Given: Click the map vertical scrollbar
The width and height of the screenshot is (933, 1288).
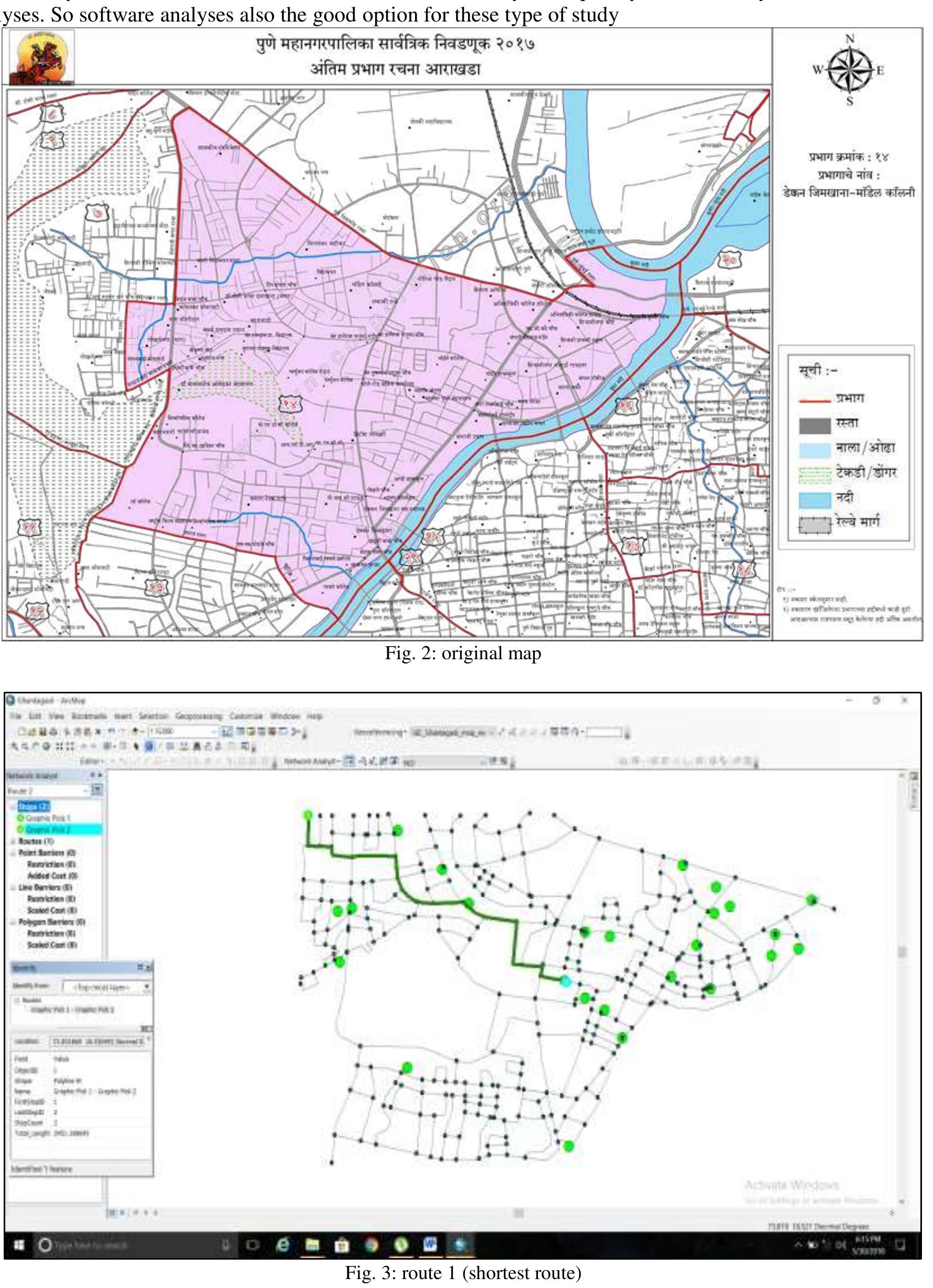Looking at the screenshot, I should tap(902, 988).
